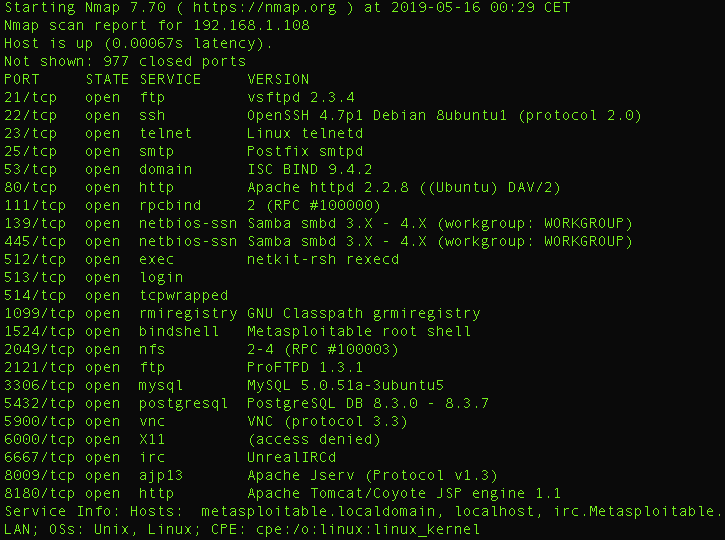Screen dimensions: 725x540
Task: Select the vsftpd 2.3.4 version text
Action: coord(301,98)
